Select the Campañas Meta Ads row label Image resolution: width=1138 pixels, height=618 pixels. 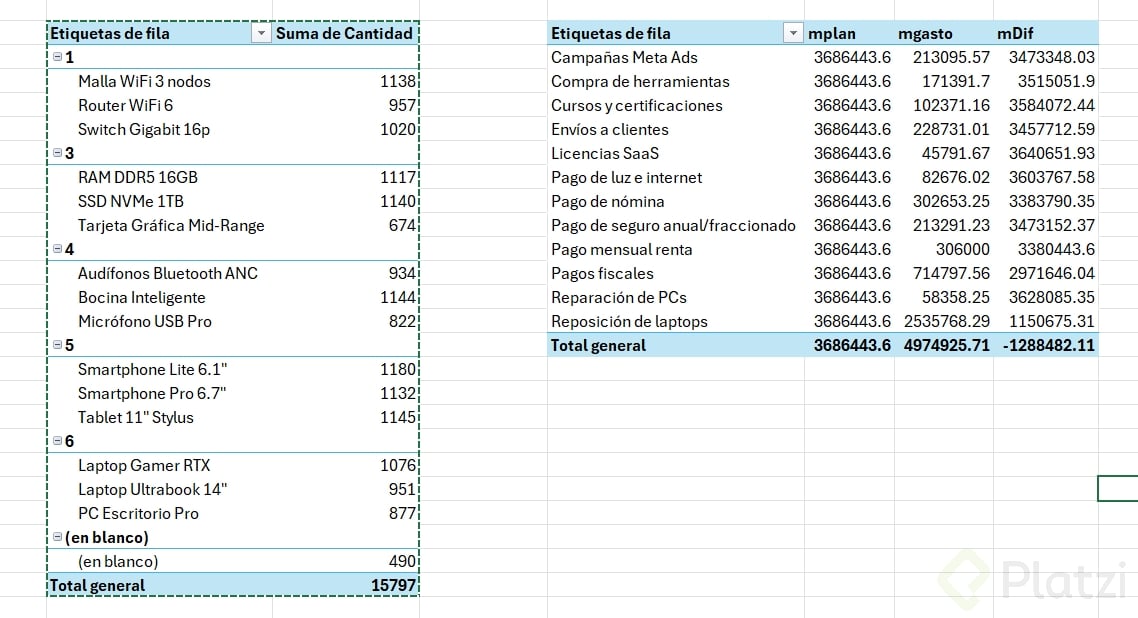click(624, 57)
